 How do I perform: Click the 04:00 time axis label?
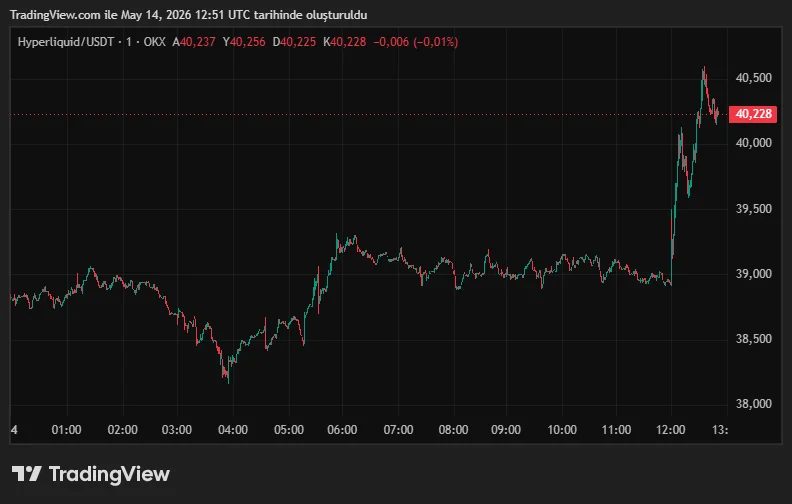pyautogui.click(x=233, y=430)
